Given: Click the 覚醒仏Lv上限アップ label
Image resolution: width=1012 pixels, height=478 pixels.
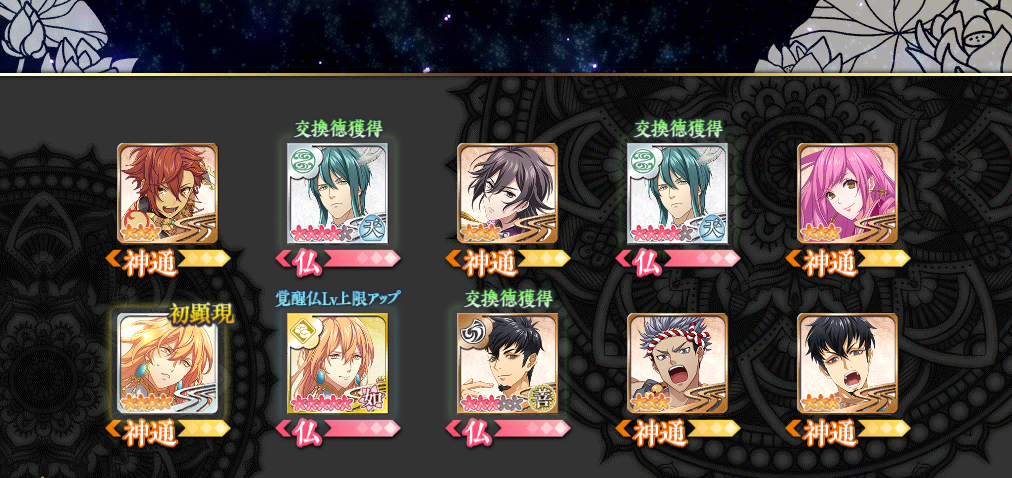Looking at the screenshot, I should [x=338, y=298].
